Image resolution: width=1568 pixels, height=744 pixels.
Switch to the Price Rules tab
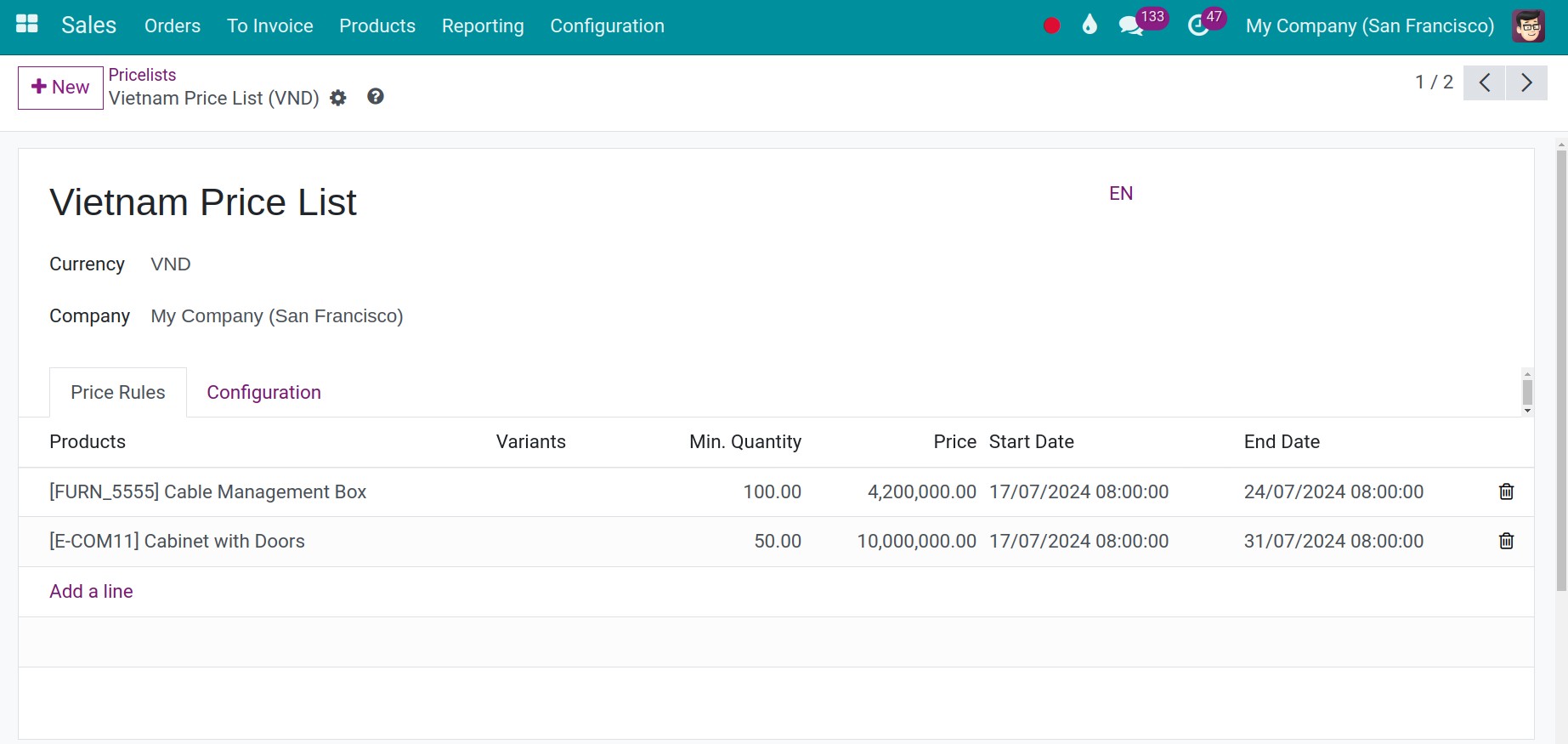[x=118, y=392]
